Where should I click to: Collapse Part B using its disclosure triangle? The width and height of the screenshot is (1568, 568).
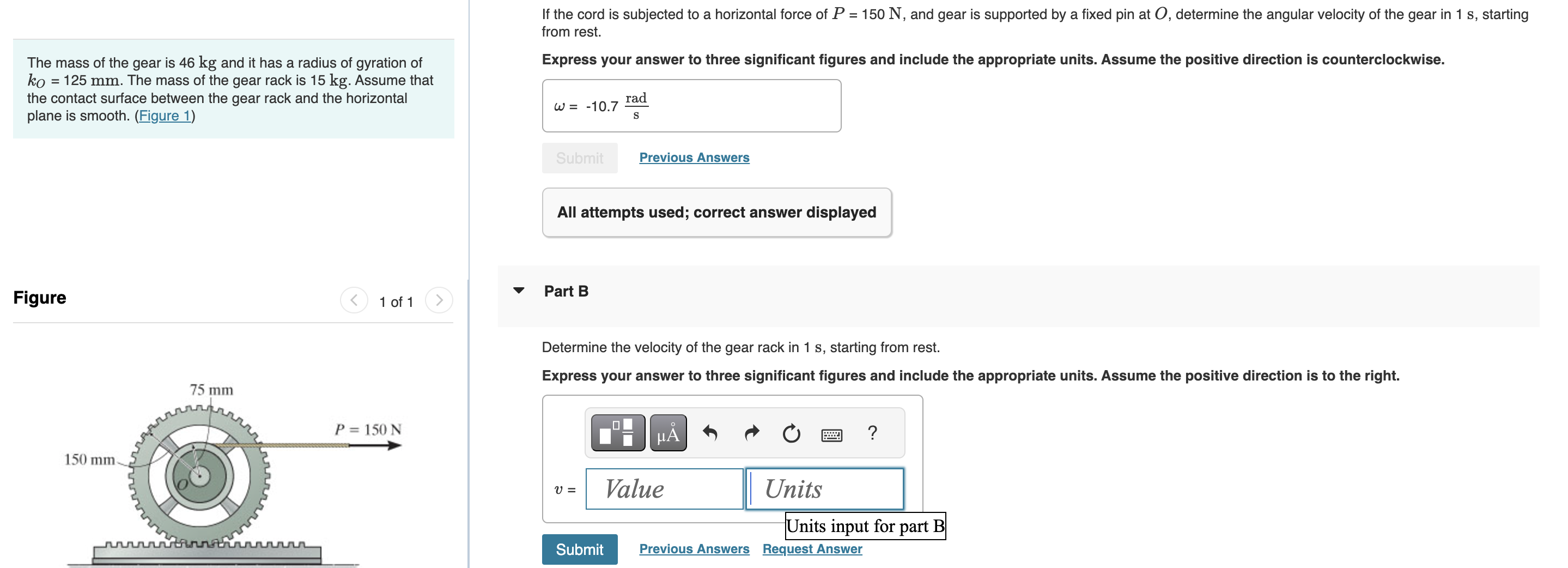tap(518, 291)
